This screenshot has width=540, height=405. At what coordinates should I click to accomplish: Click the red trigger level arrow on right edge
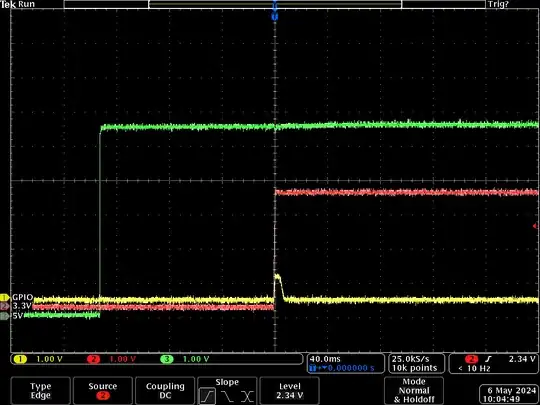535,226
